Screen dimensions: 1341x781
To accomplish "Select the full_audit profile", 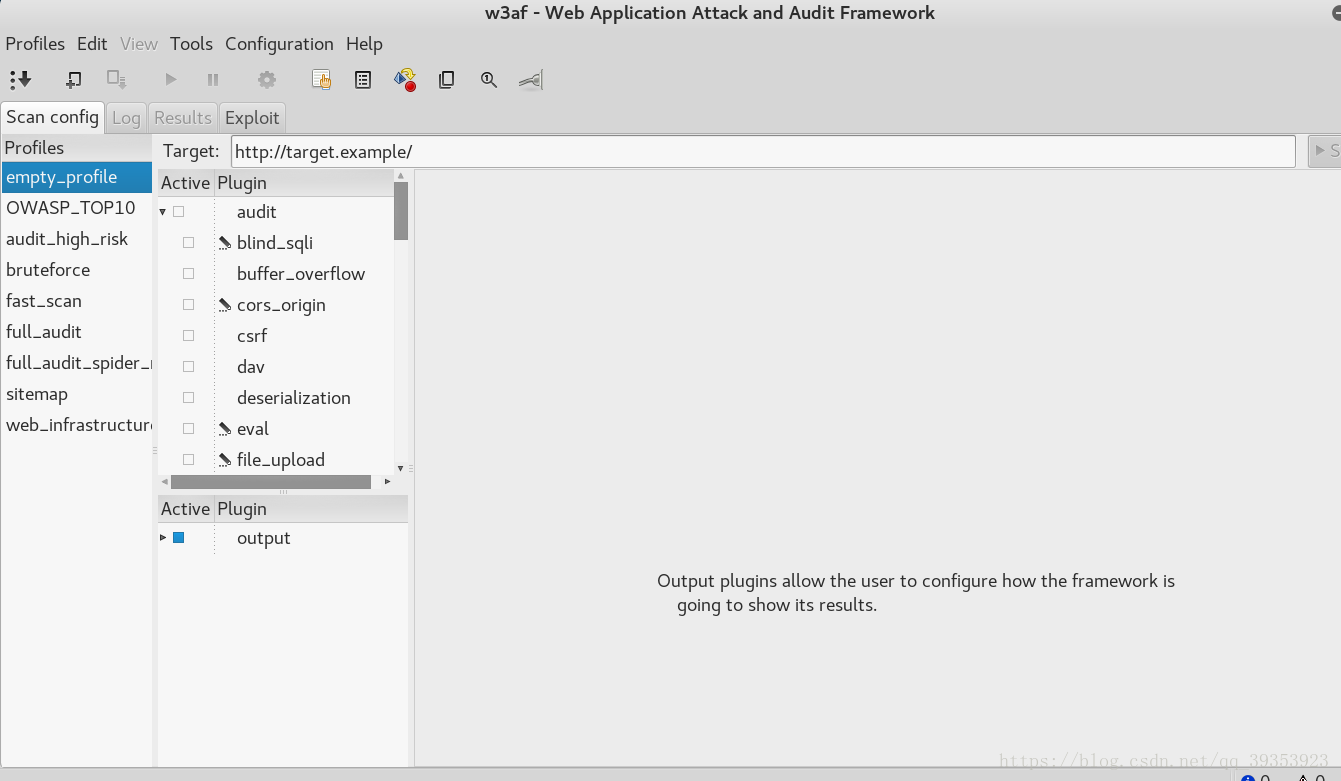I will point(44,332).
